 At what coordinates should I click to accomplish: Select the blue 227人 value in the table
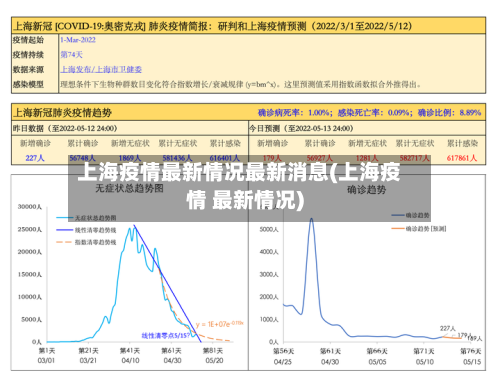pyautogui.click(x=35, y=158)
